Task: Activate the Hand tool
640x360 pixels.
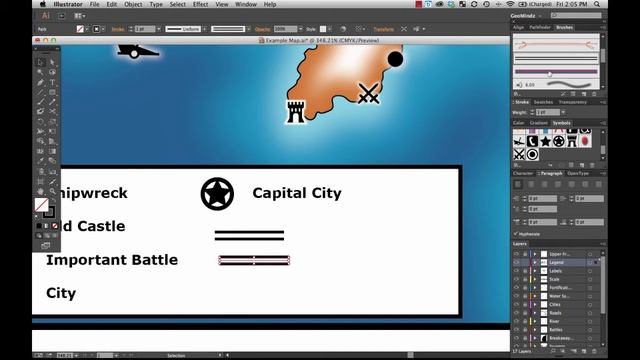Action: (x=40, y=191)
